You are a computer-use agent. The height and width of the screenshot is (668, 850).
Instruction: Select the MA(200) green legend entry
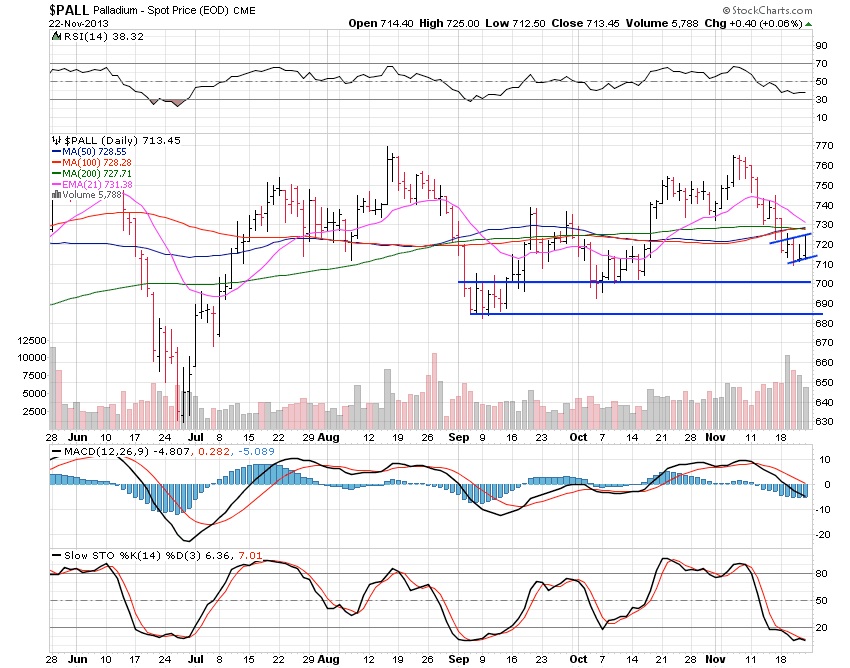click(x=92, y=174)
